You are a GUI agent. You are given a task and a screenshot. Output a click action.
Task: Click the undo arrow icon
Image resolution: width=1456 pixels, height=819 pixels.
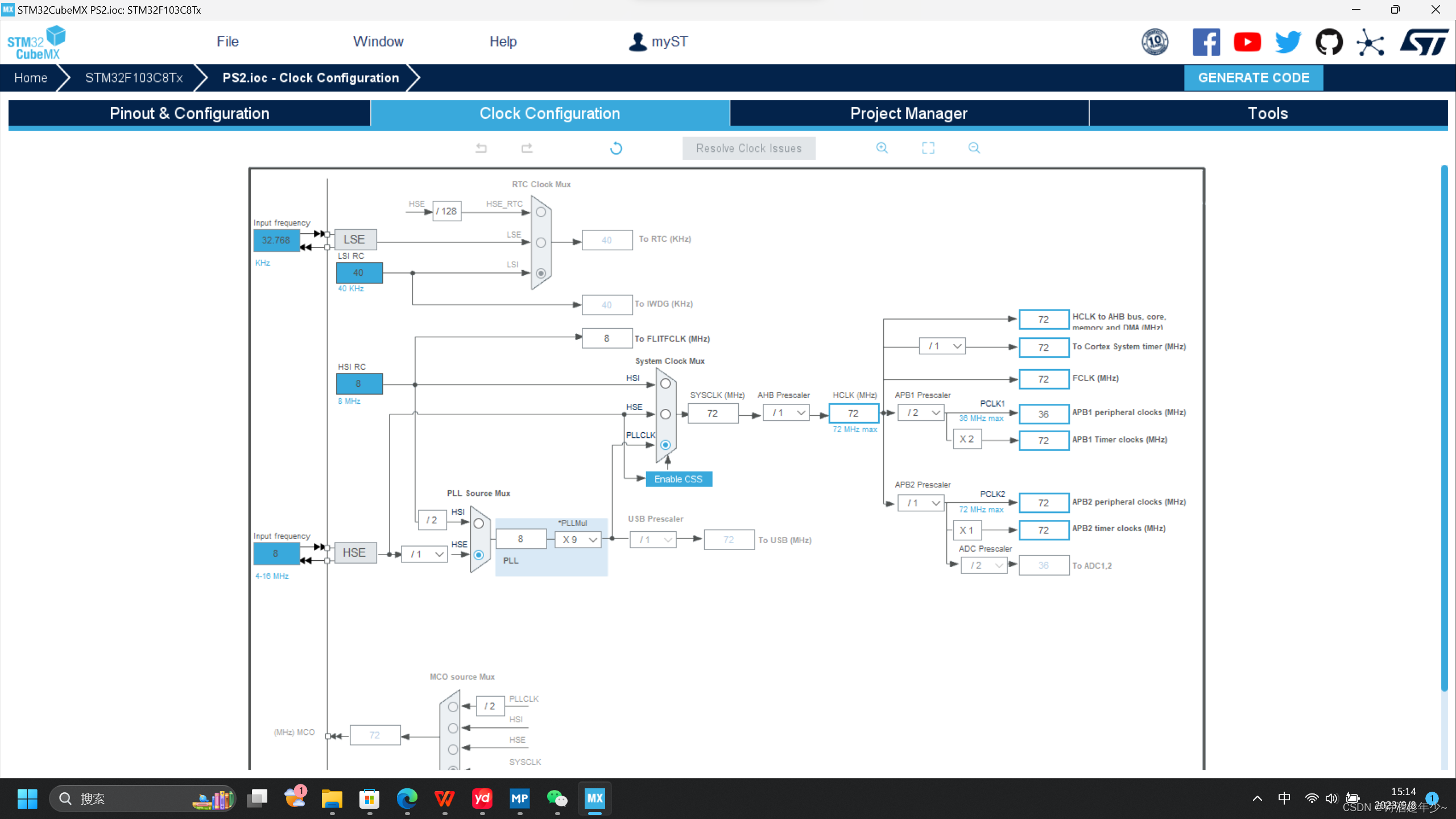click(481, 148)
